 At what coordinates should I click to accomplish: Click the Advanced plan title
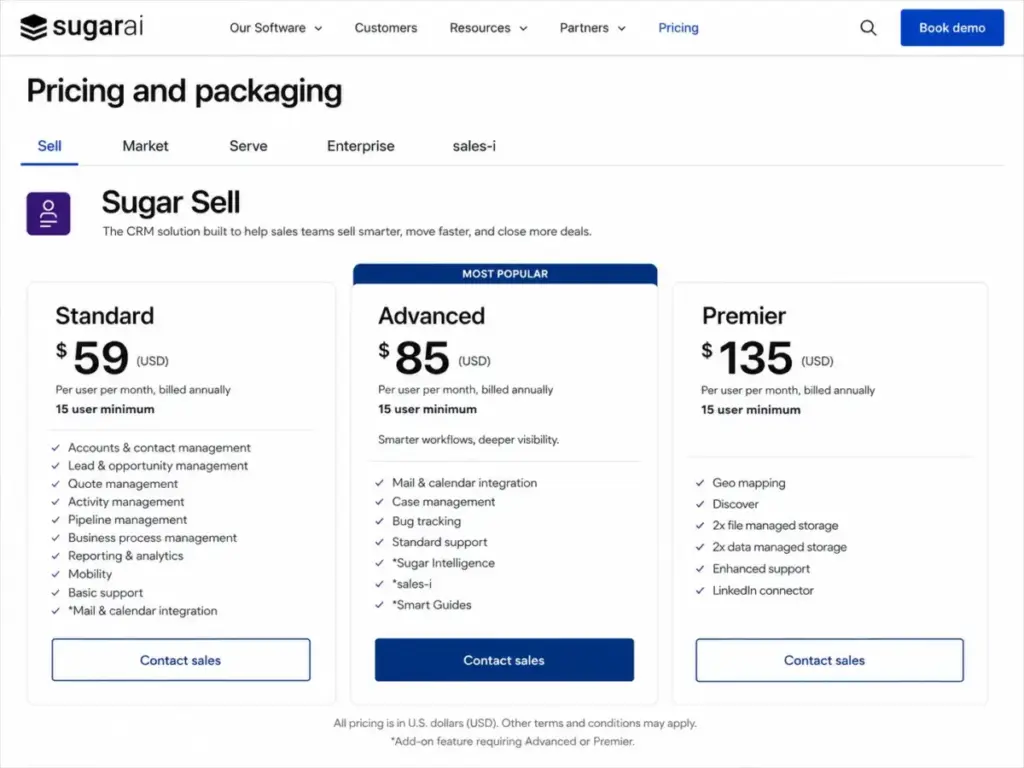point(432,316)
